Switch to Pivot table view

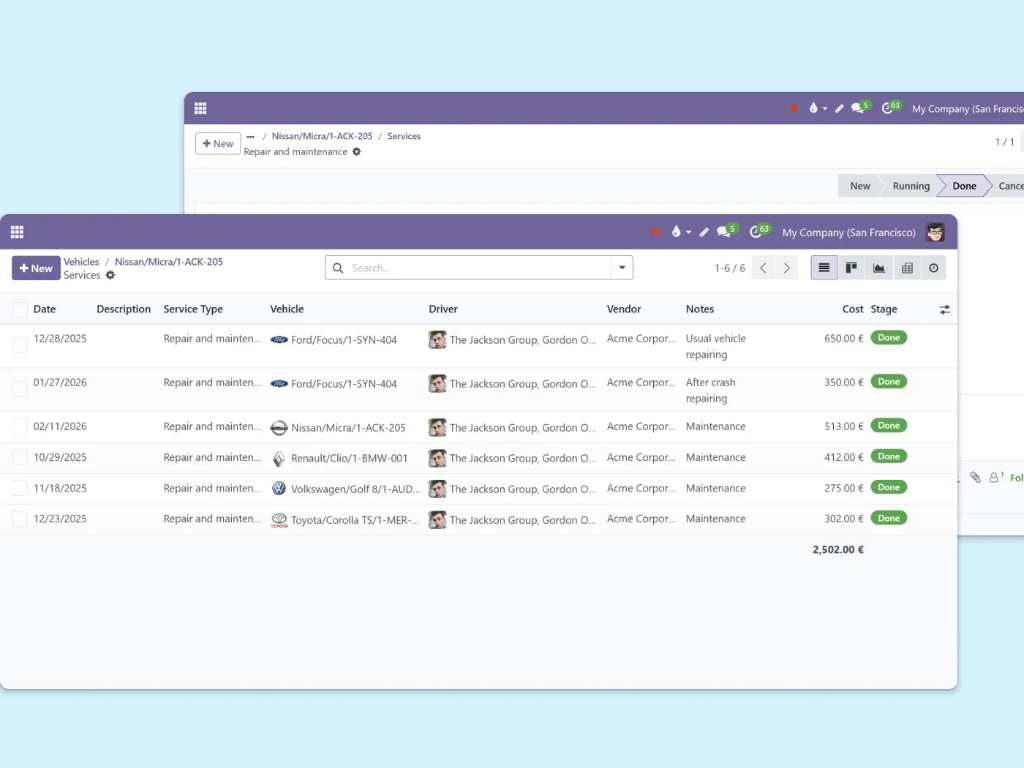coord(907,268)
